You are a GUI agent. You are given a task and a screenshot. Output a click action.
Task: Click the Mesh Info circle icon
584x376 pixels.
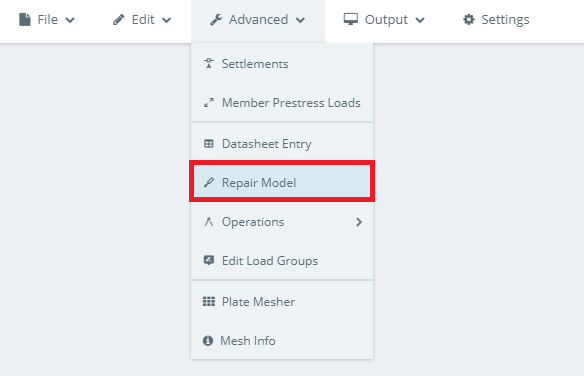tap(208, 340)
